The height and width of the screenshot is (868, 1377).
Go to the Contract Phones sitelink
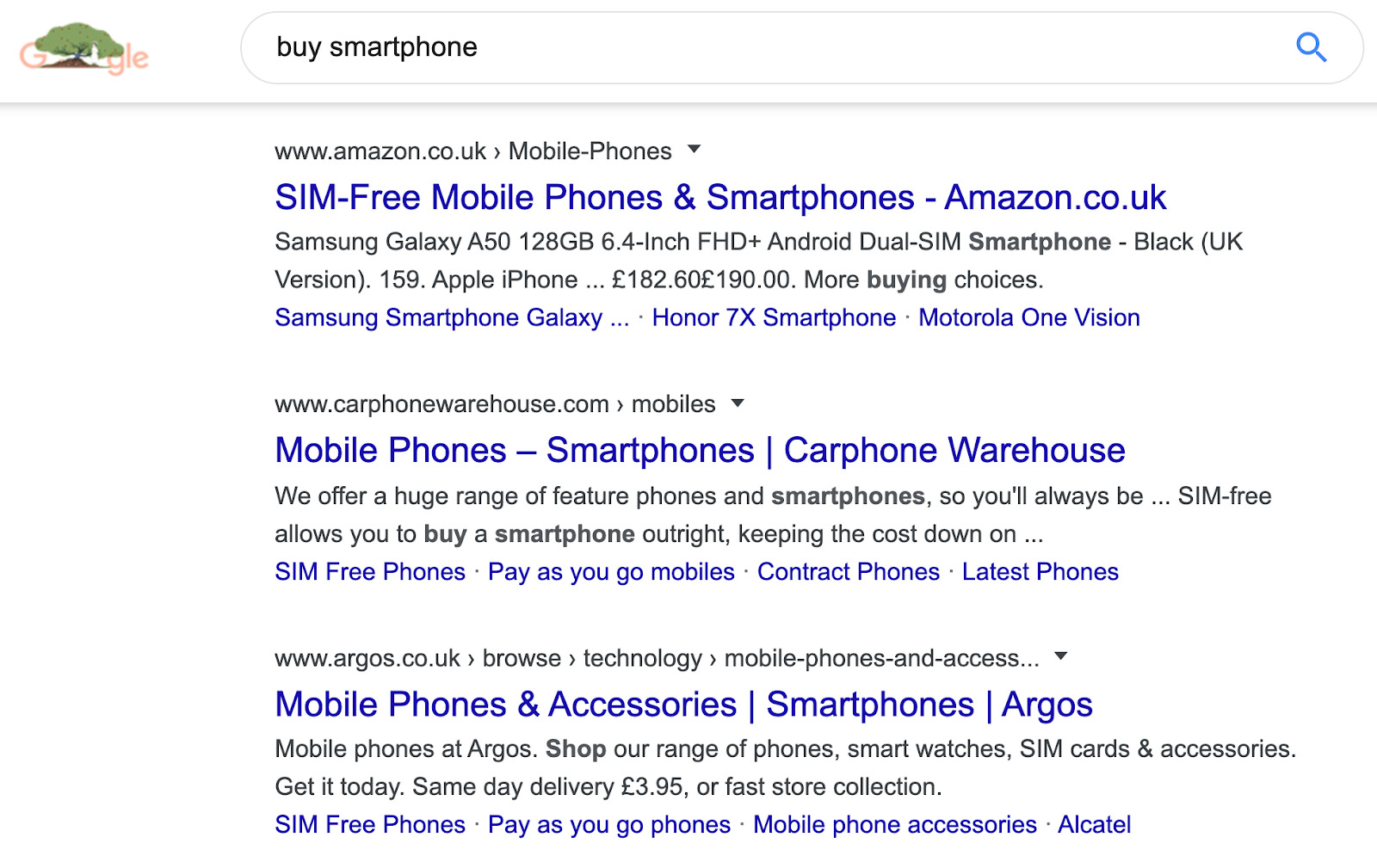(848, 572)
